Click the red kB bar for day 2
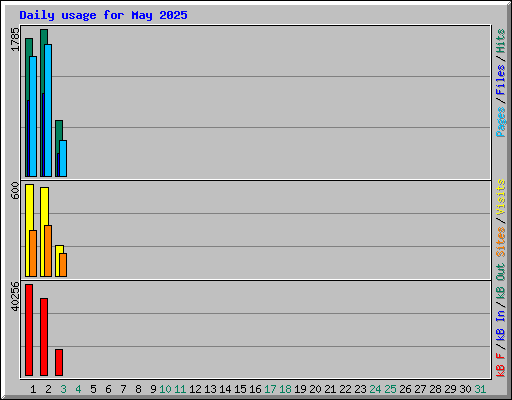The width and height of the screenshot is (512, 400). point(44,337)
